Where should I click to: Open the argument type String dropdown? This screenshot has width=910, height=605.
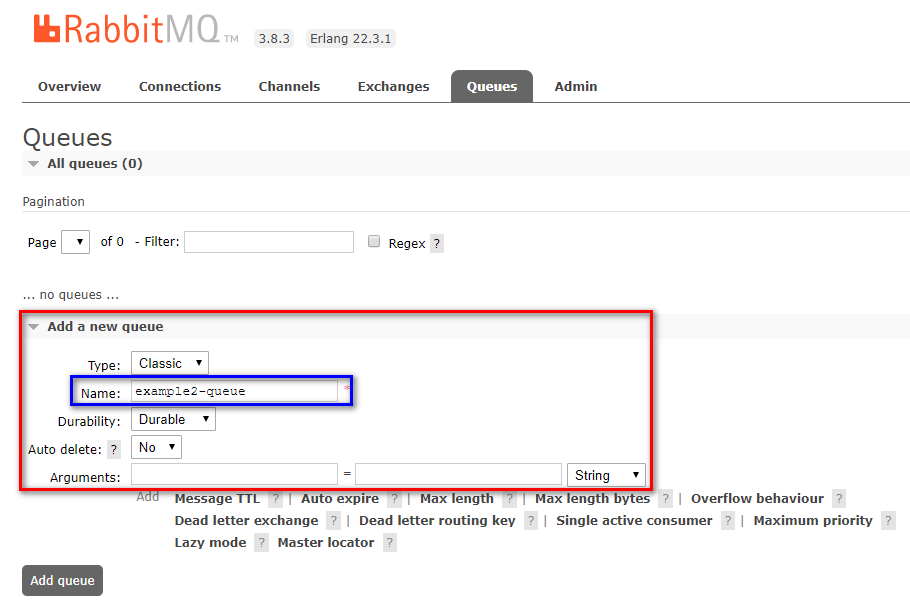606,475
